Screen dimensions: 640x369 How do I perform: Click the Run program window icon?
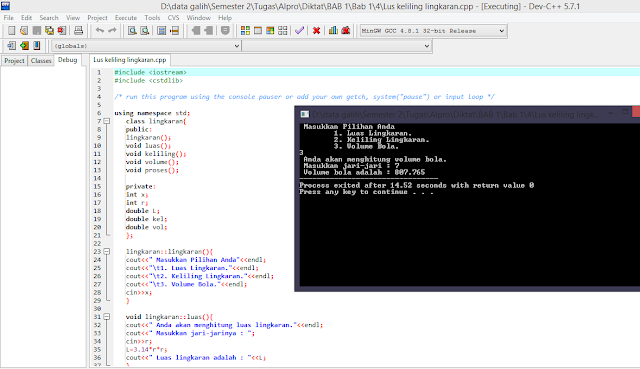click(x=258, y=31)
